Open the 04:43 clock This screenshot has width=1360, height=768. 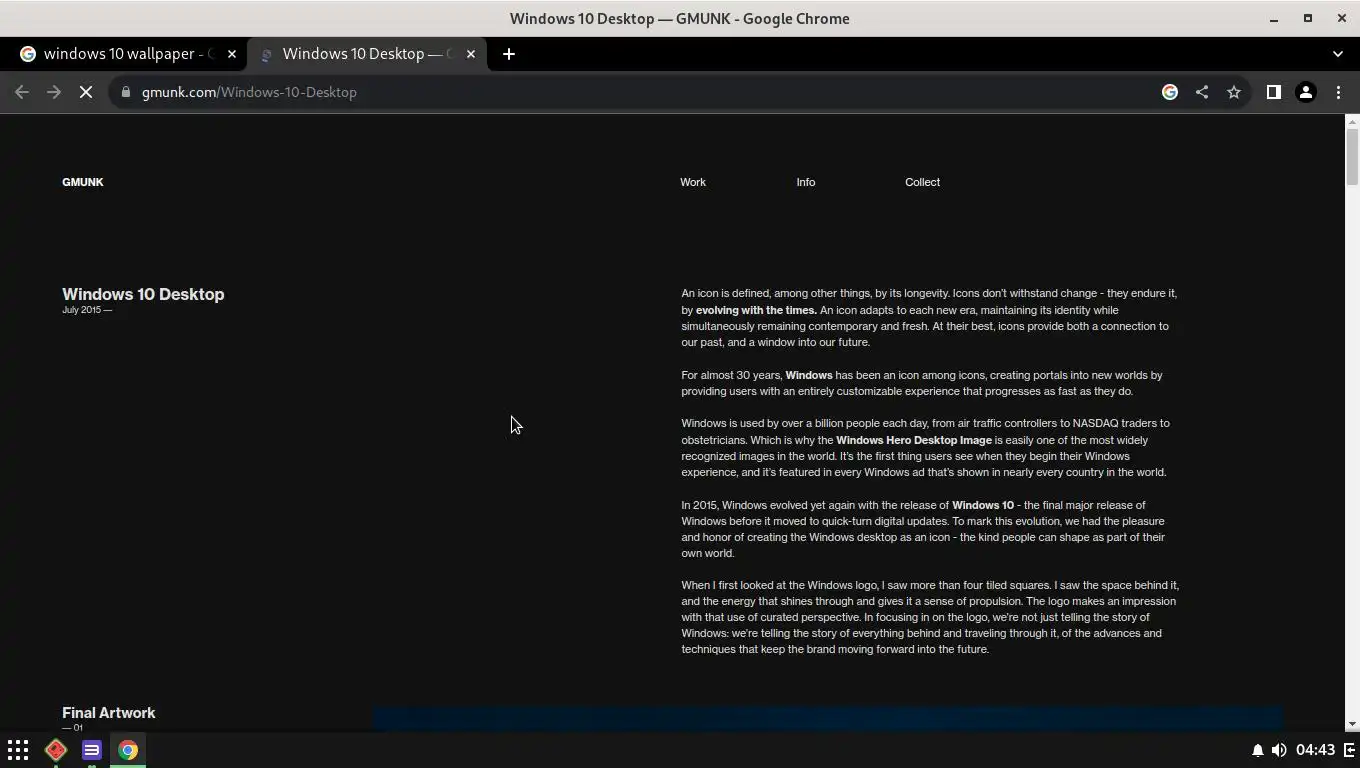pyautogui.click(x=1316, y=750)
